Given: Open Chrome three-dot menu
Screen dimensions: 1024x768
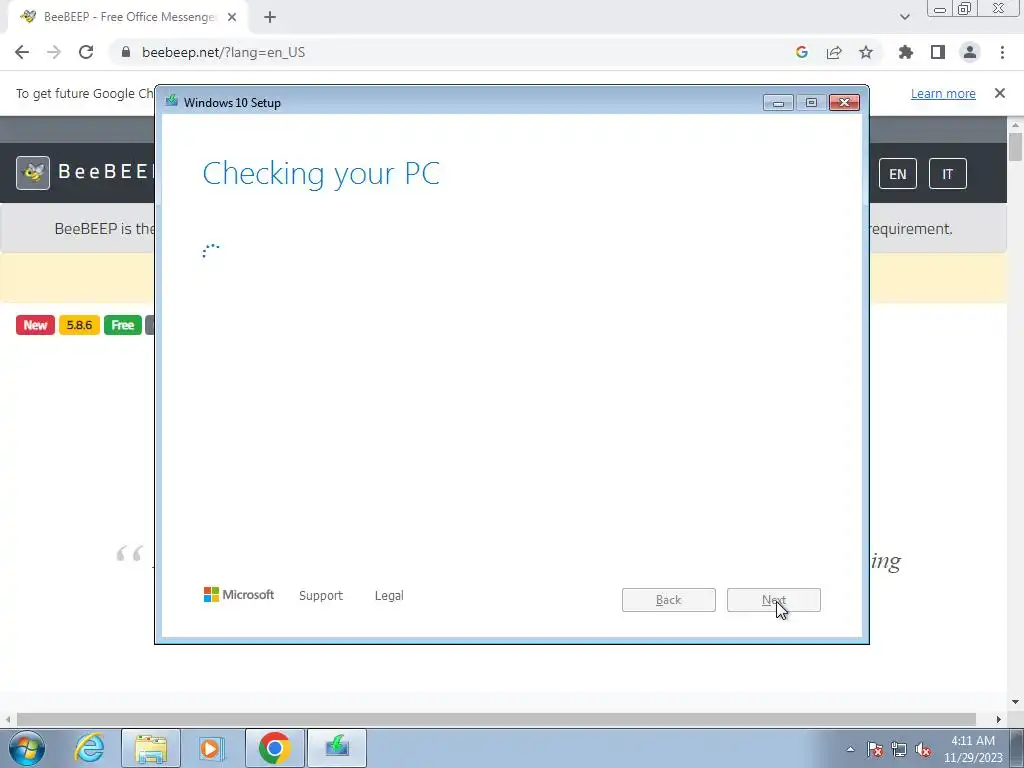Looking at the screenshot, I should 1002,52.
